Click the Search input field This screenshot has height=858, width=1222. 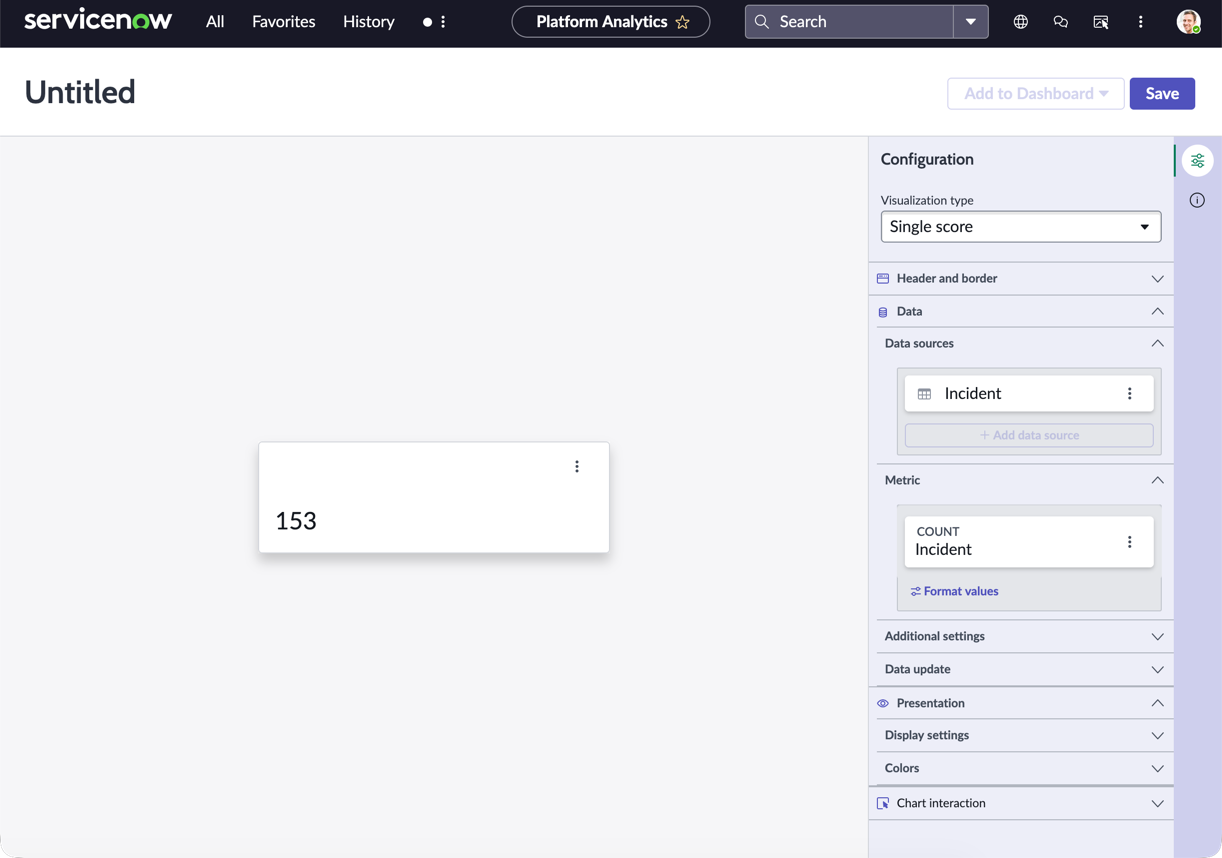point(849,21)
